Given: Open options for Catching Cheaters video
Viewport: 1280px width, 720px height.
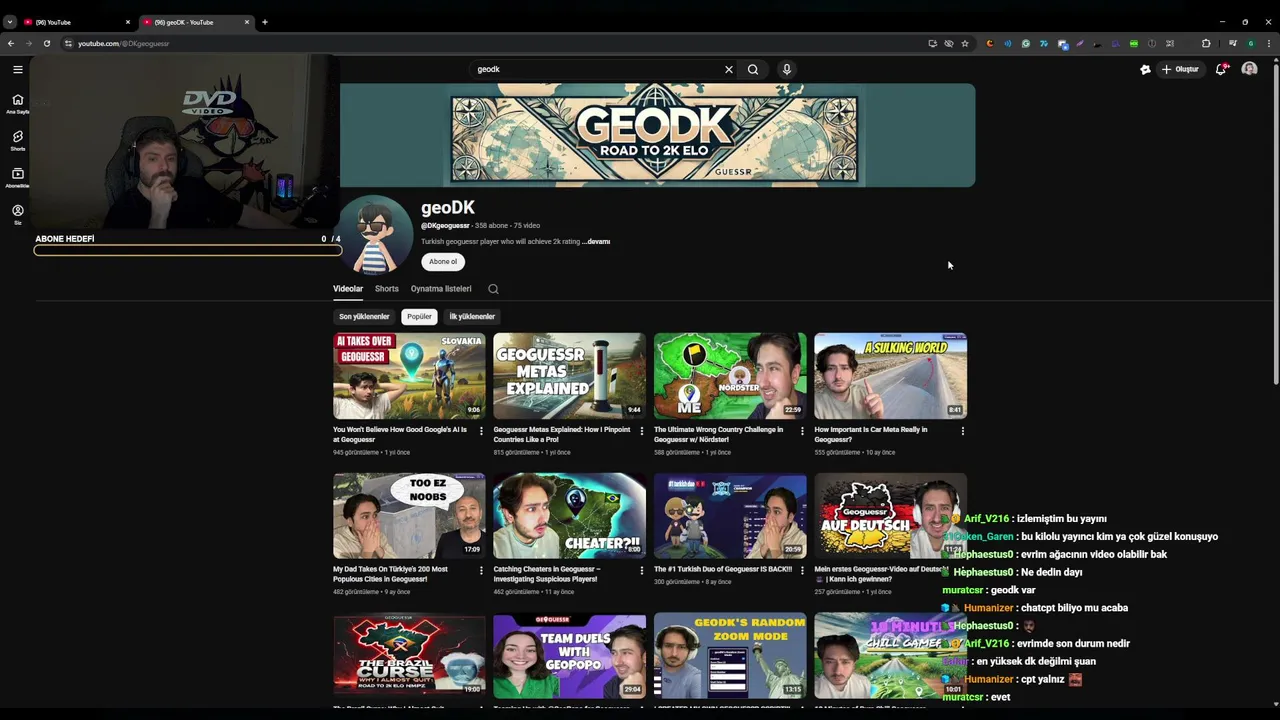Looking at the screenshot, I should click(642, 571).
